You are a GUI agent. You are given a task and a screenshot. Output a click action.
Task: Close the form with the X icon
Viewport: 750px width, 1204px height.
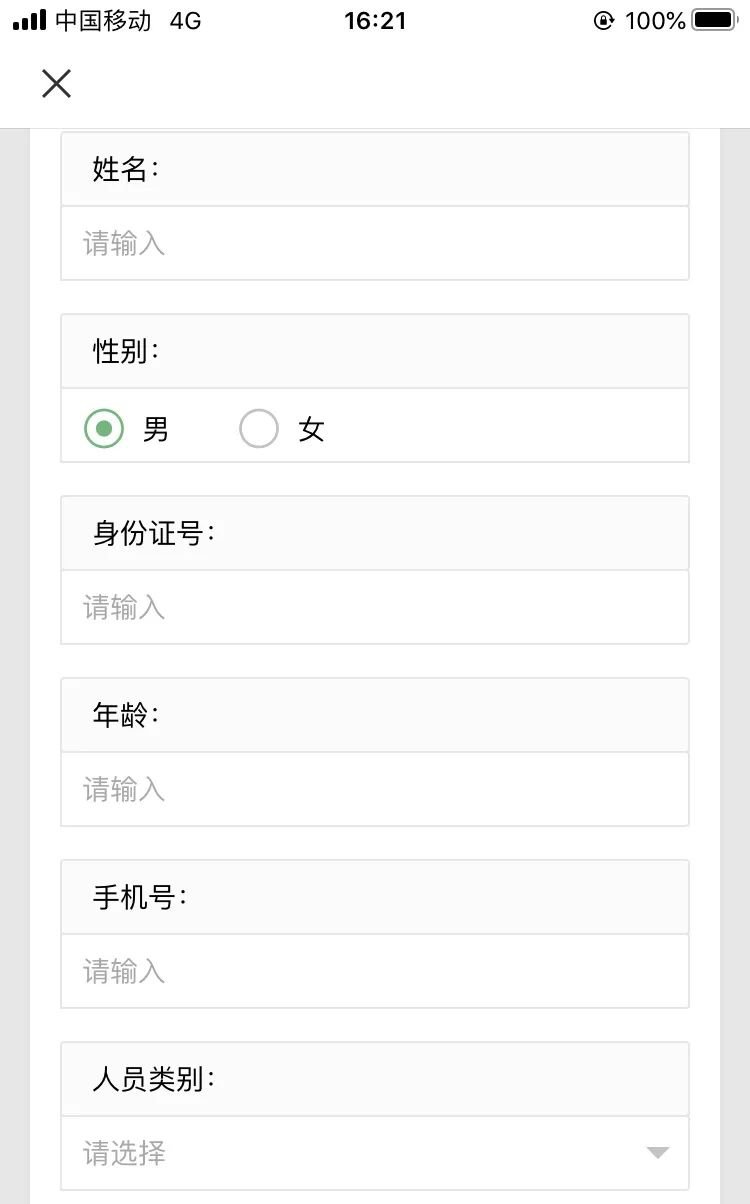(x=57, y=84)
